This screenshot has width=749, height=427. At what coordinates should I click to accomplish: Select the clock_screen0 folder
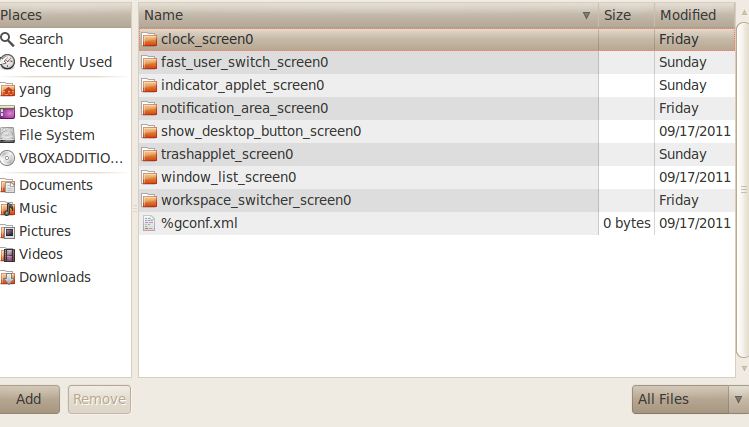point(437,39)
